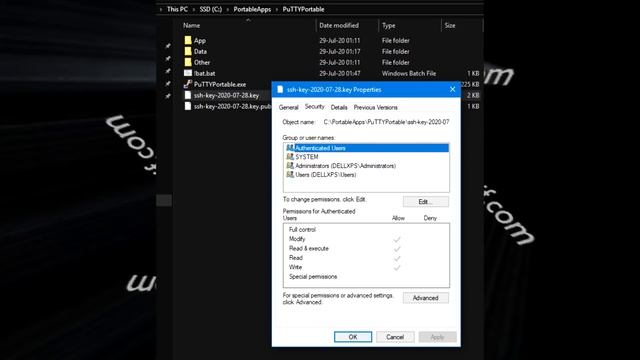The height and width of the screenshot is (360, 640).
Task: Switch to the General tab
Action: [289, 107]
